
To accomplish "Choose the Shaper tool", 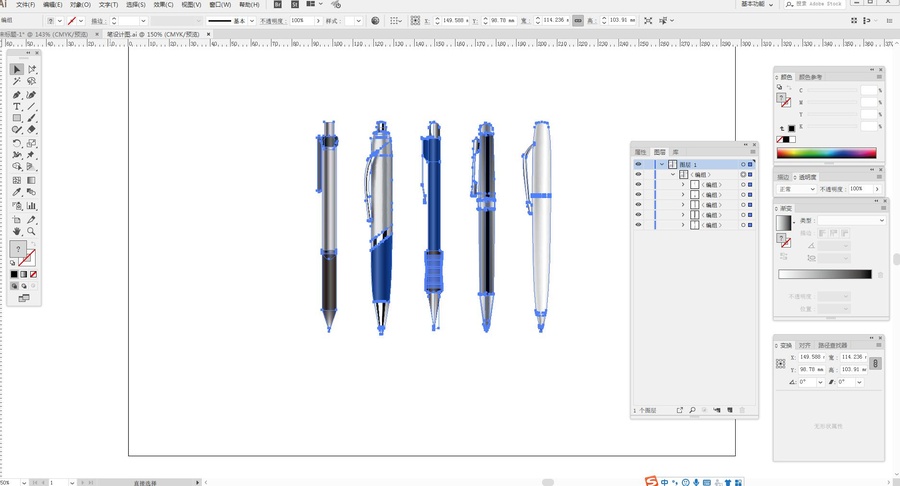I will coord(17,130).
